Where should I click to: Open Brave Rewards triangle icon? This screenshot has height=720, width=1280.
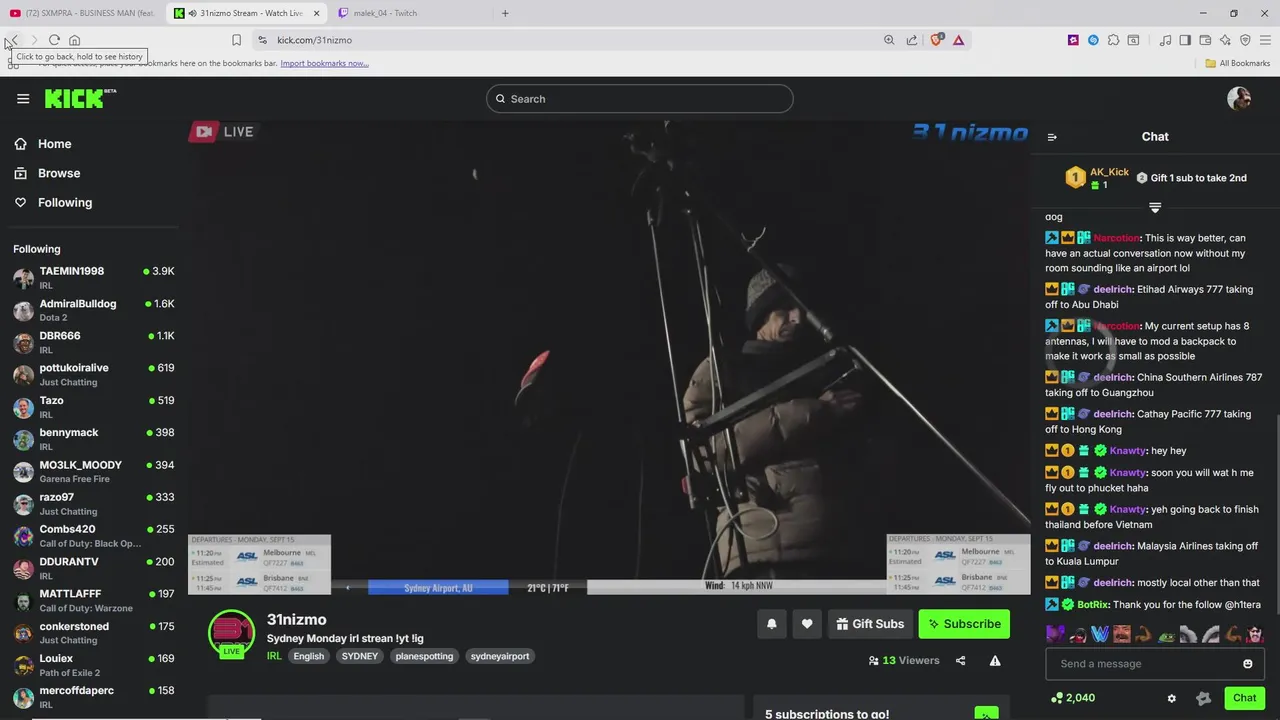[x=958, y=40]
